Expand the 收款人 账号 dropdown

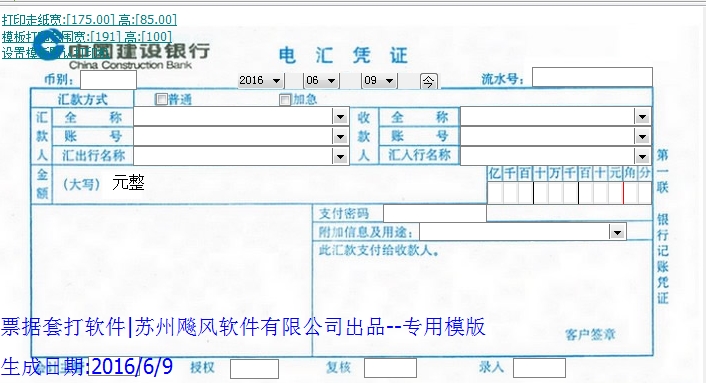tap(643, 136)
